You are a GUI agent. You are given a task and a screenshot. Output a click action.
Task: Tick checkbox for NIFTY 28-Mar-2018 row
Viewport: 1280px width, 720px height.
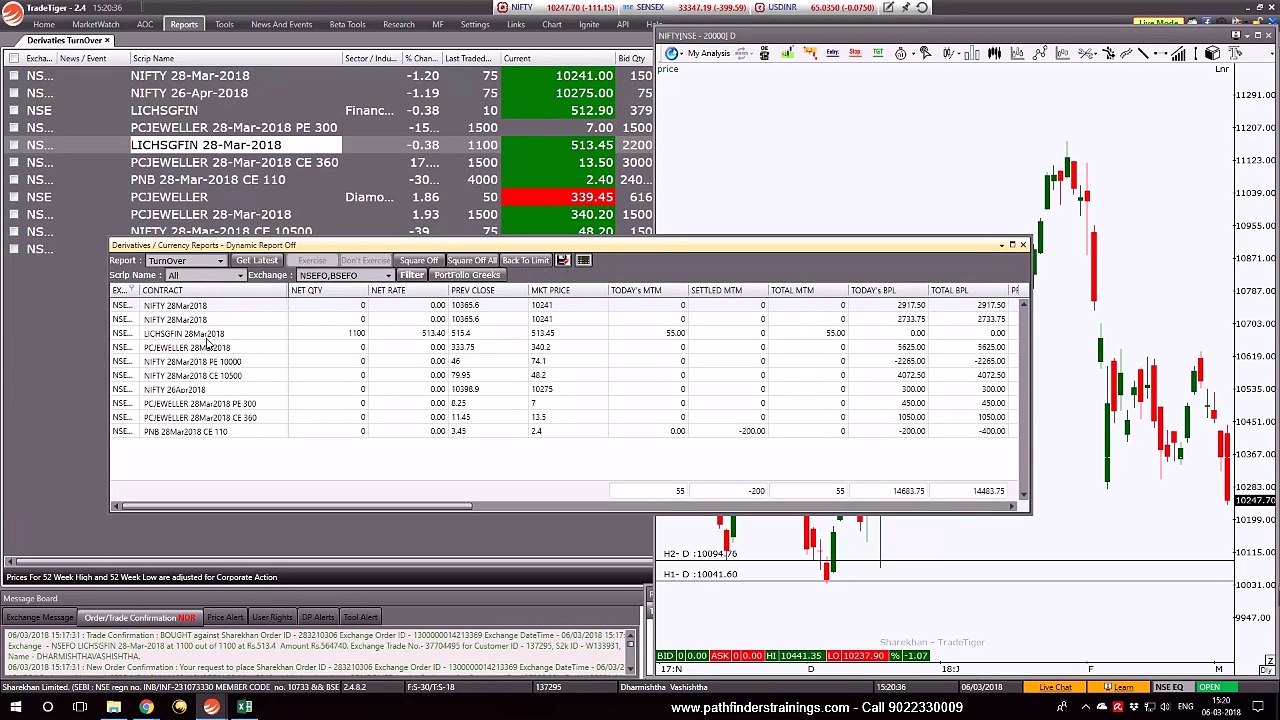(x=14, y=75)
